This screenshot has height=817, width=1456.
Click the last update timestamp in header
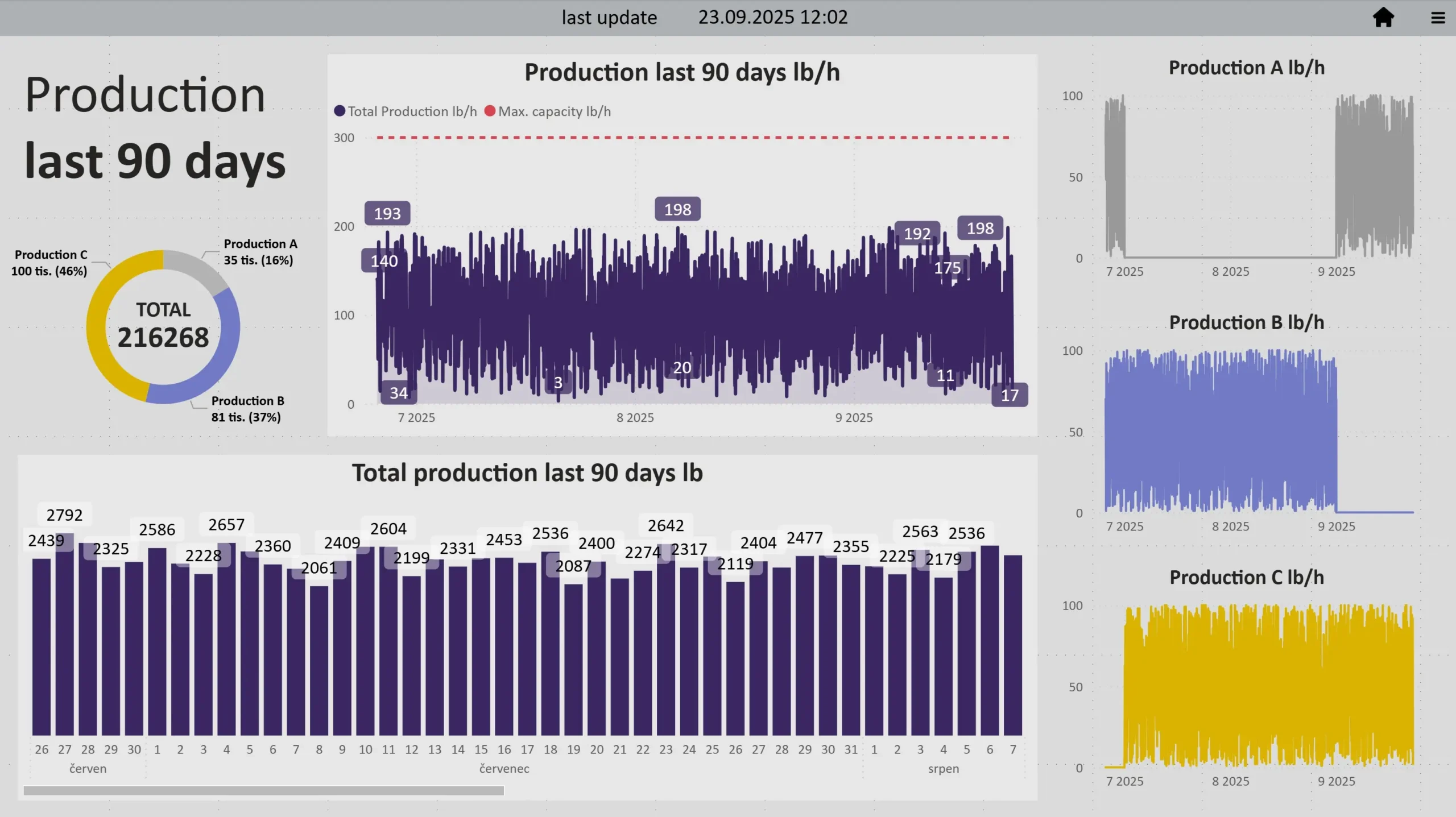tap(772, 18)
